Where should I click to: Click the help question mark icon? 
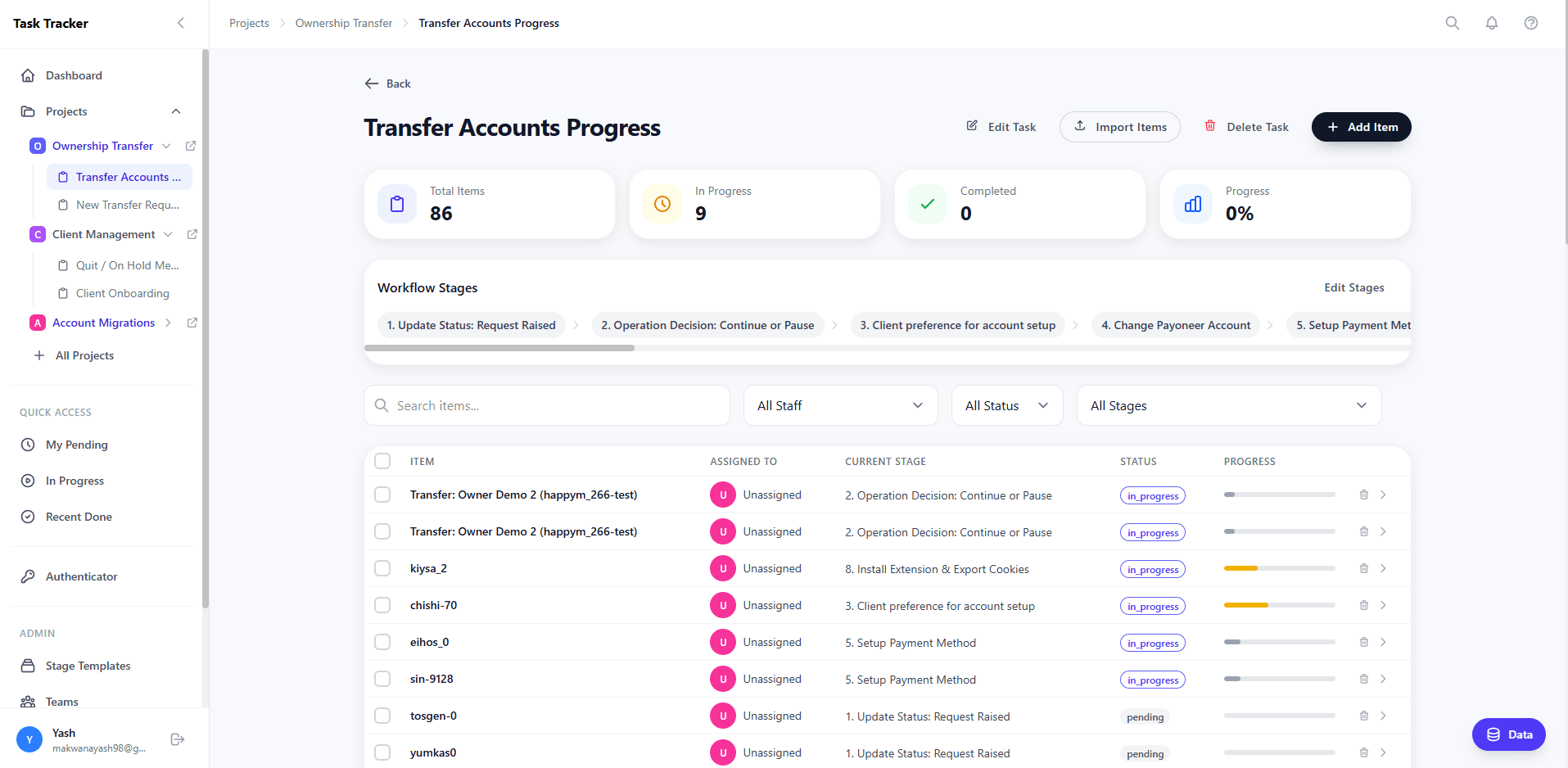coord(1530,23)
